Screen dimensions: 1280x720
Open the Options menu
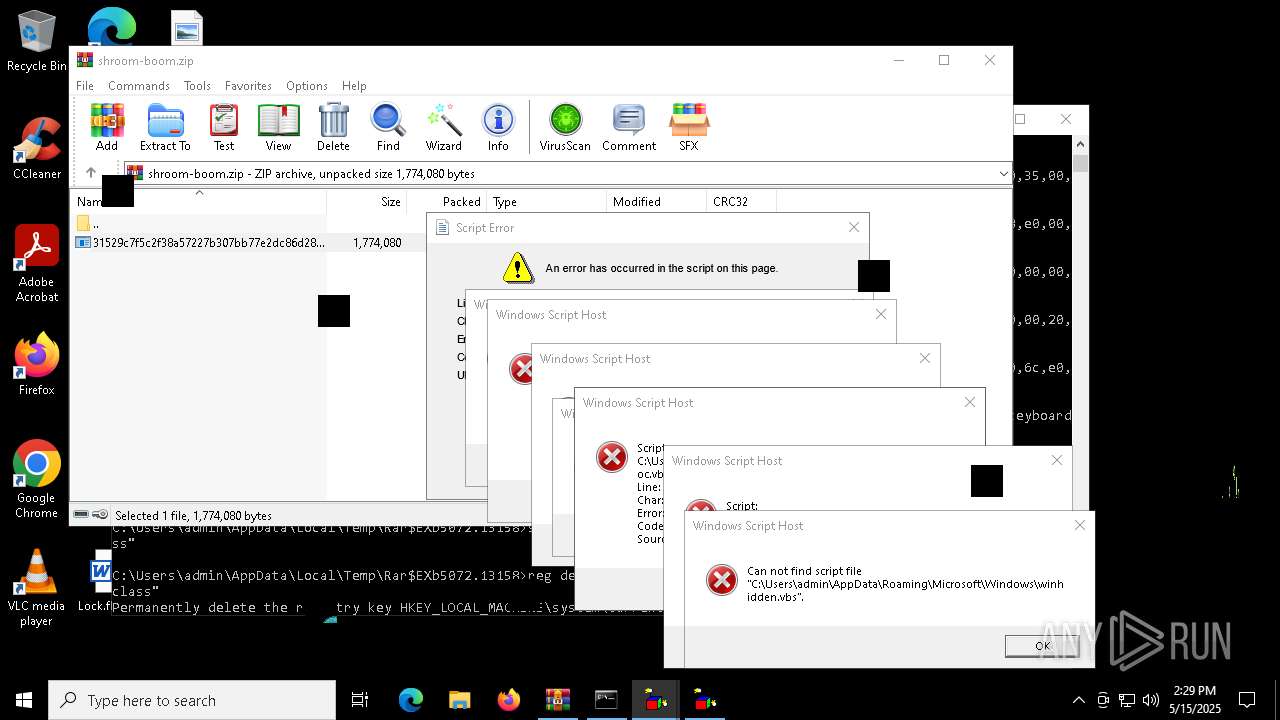pyautogui.click(x=307, y=86)
